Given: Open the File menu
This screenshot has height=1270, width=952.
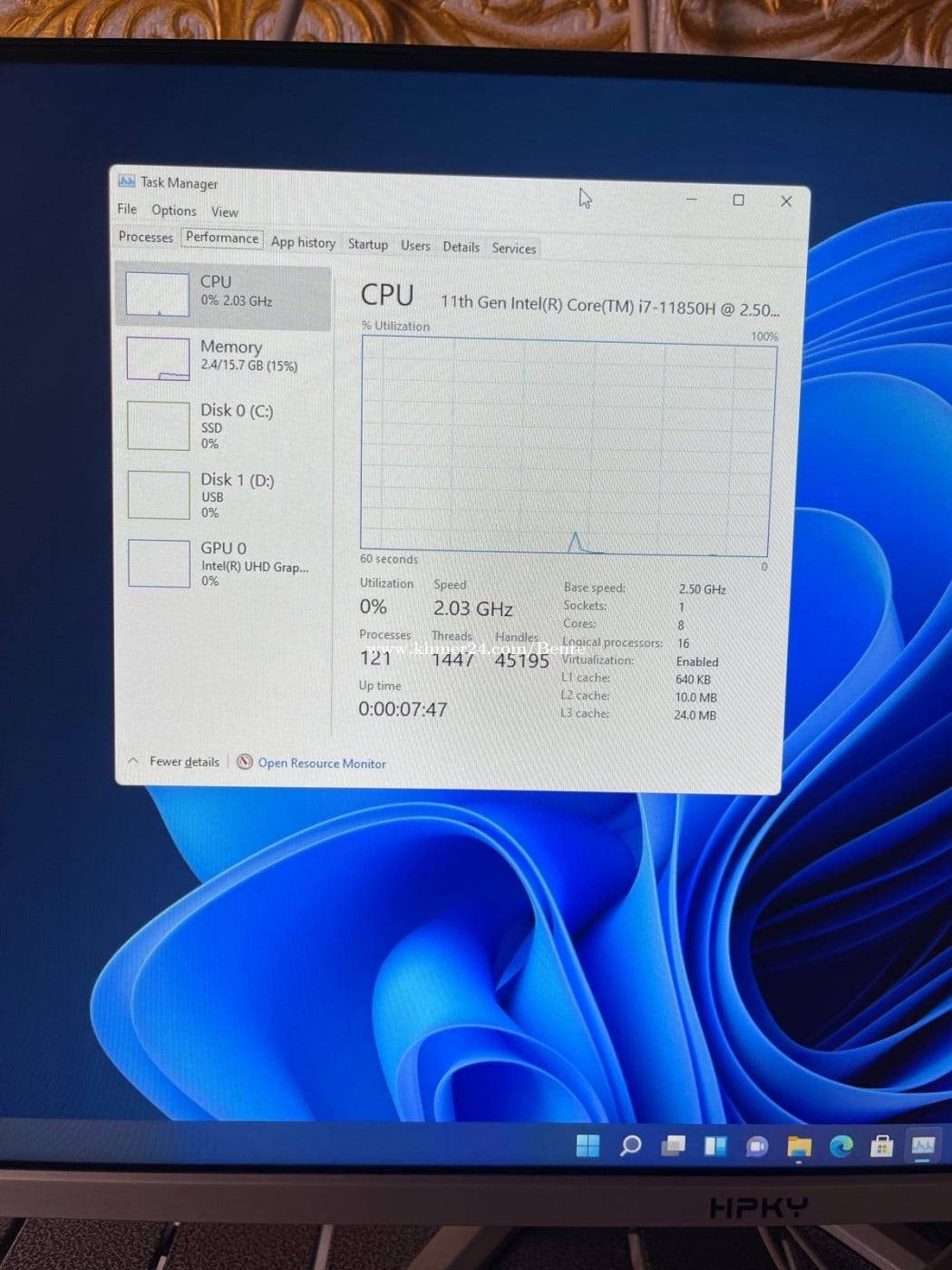Looking at the screenshot, I should coord(127,209).
